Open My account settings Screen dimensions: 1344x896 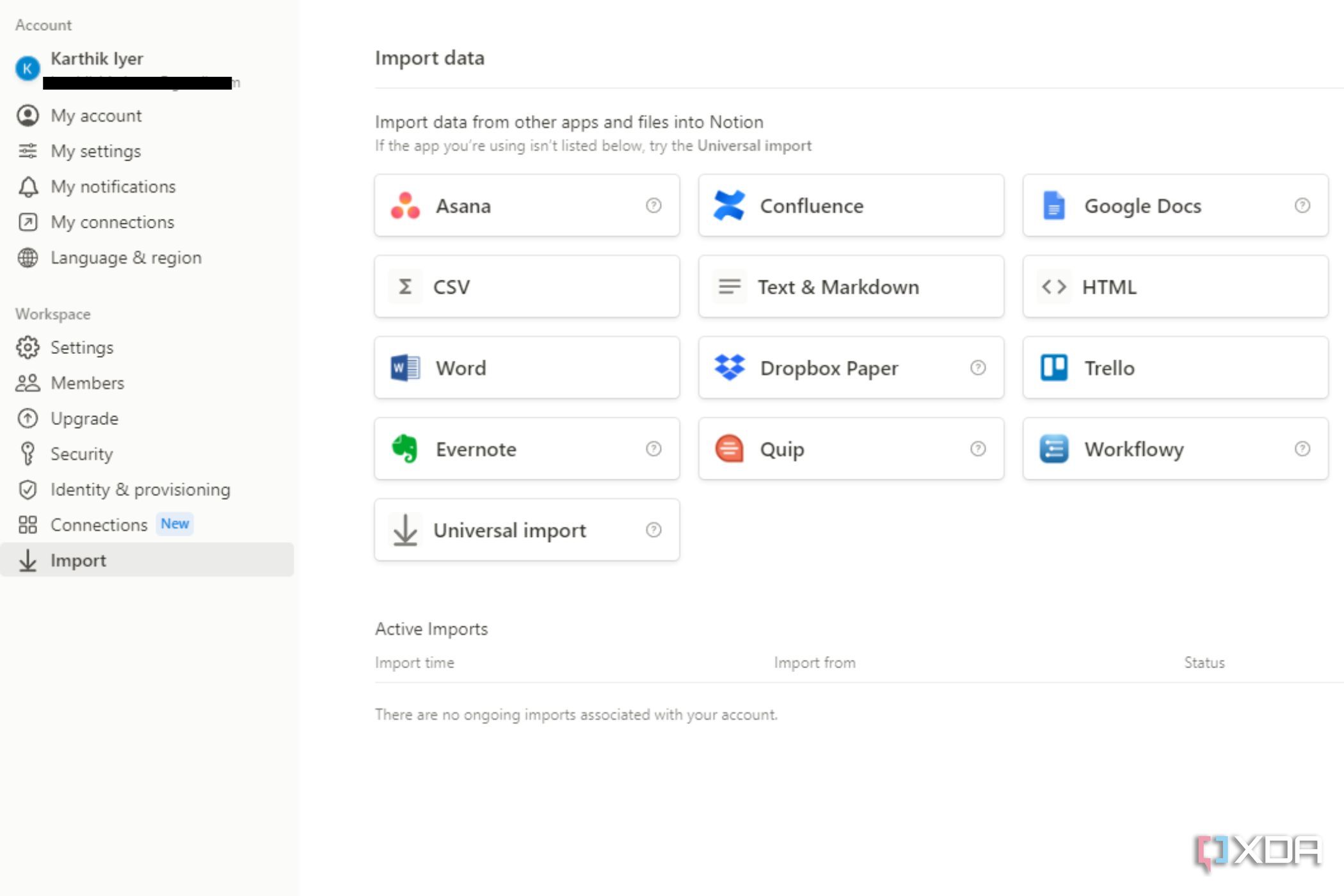tap(147, 115)
